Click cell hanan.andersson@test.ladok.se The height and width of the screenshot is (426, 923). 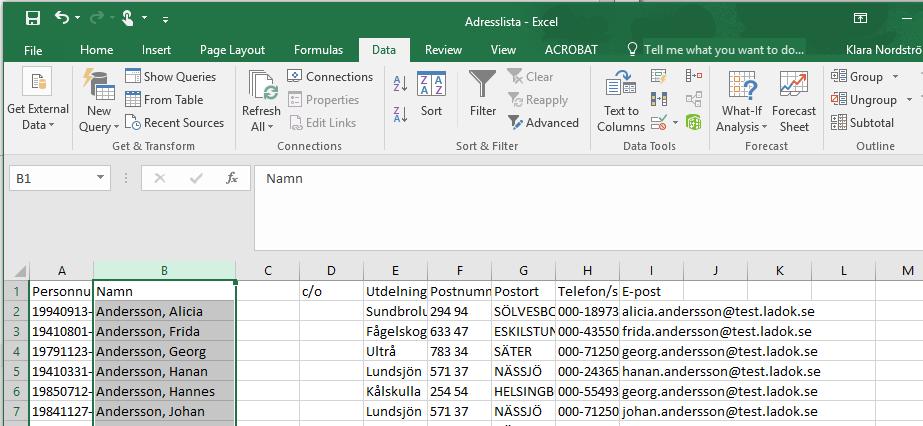tap(721, 371)
